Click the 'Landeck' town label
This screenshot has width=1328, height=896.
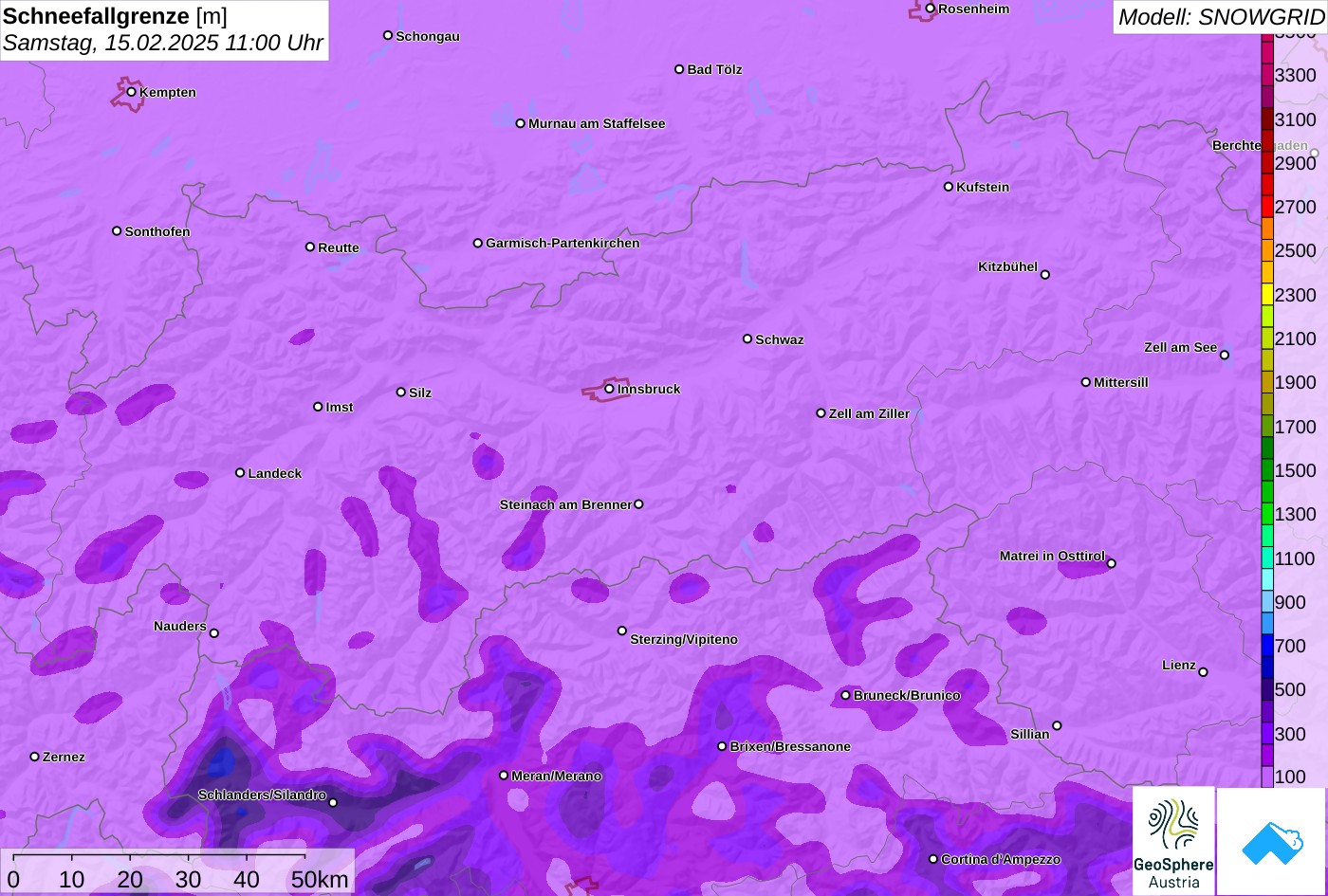pyautogui.click(x=275, y=473)
